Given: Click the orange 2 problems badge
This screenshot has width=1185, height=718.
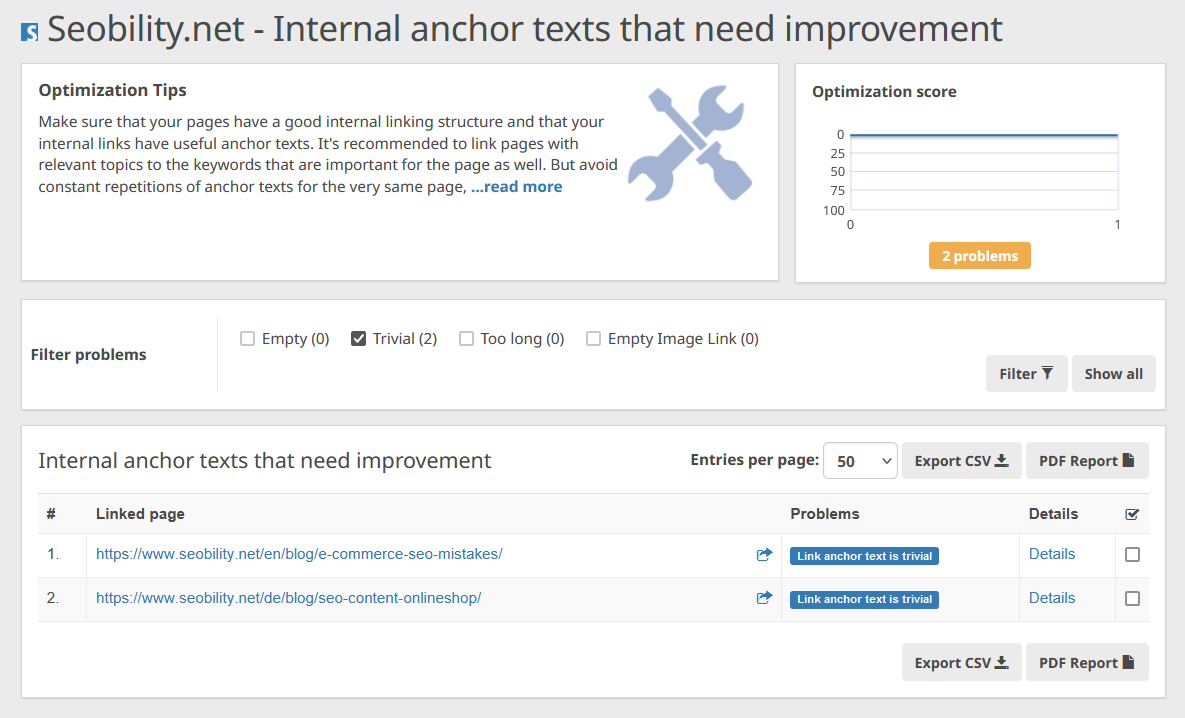Looking at the screenshot, I should pyautogui.click(x=980, y=256).
